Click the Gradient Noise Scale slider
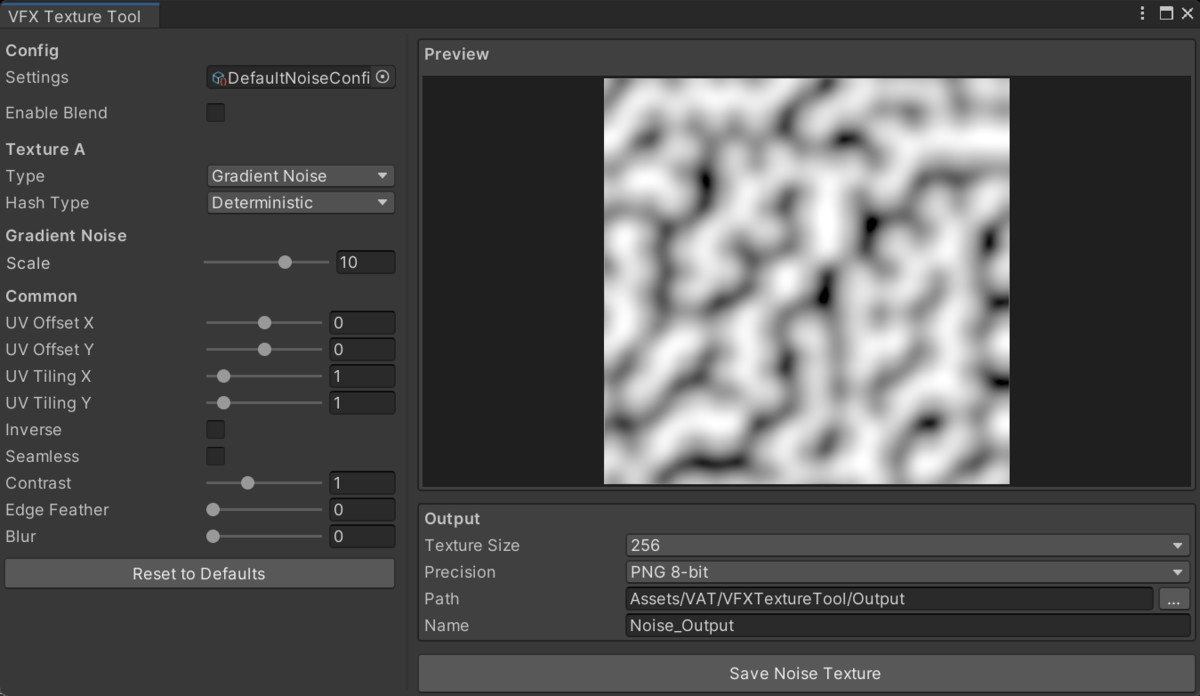 266,263
